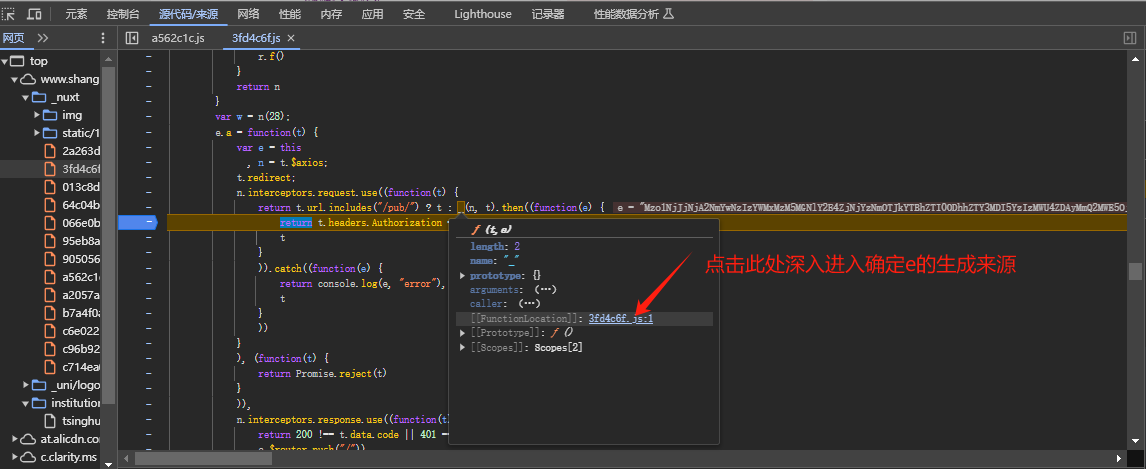Open the 元素 panel tab
The width and height of the screenshot is (1146, 469).
pyautogui.click(x=76, y=14)
